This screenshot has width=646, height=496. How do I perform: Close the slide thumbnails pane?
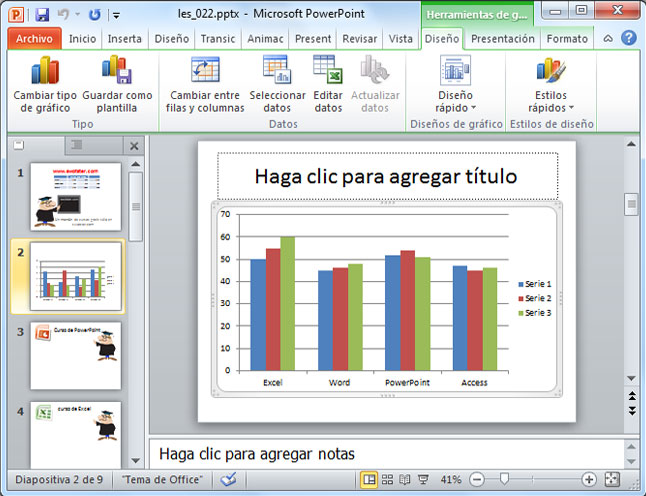point(134,146)
